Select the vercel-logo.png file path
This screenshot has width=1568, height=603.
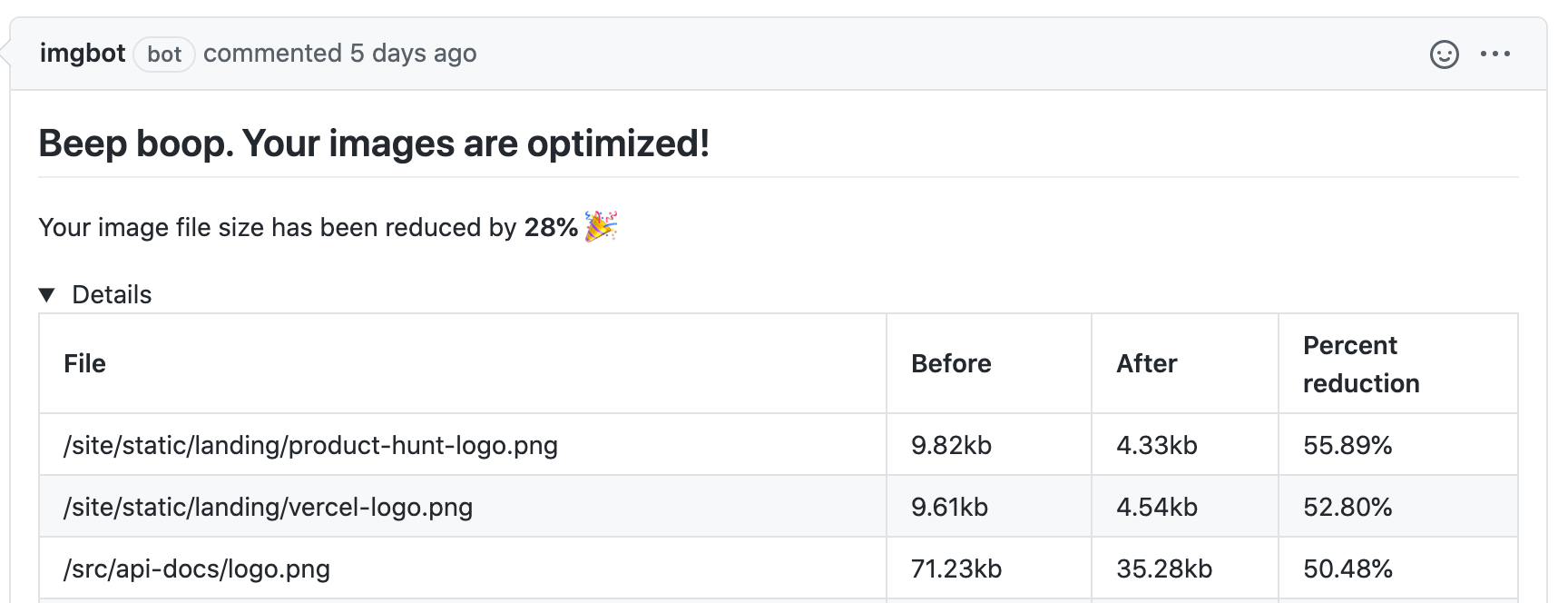point(268,507)
